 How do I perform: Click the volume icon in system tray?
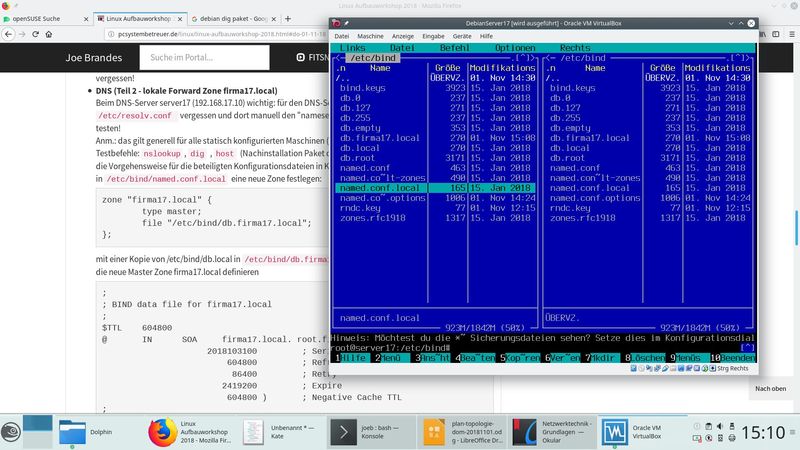point(720,426)
